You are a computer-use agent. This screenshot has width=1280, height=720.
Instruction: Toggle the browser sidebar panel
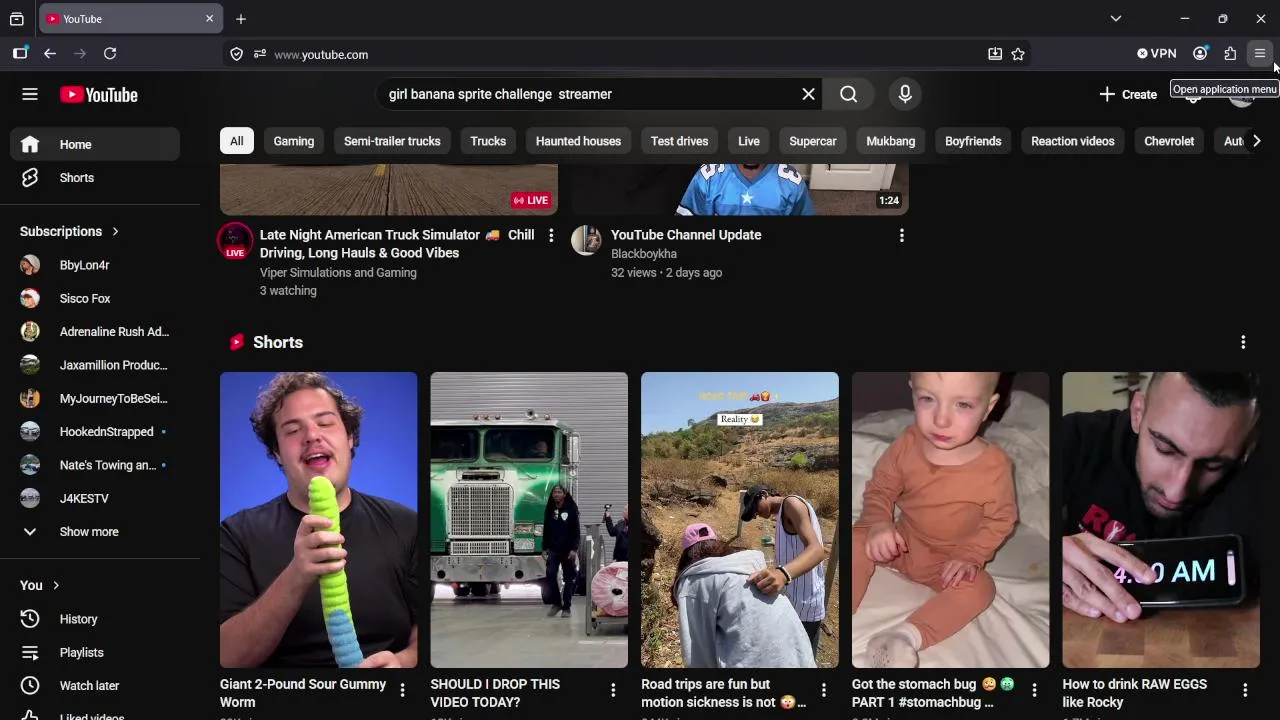point(20,54)
